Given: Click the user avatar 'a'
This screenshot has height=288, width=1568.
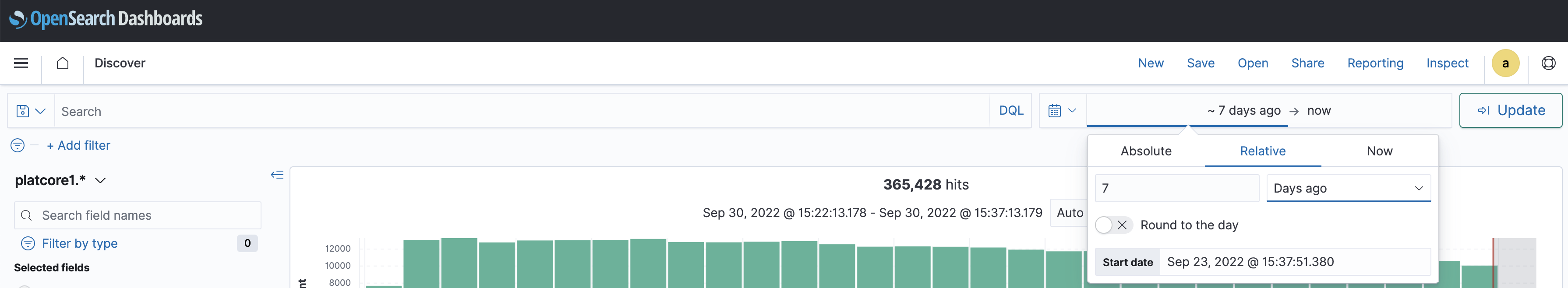Looking at the screenshot, I should pyautogui.click(x=1504, y=63).
